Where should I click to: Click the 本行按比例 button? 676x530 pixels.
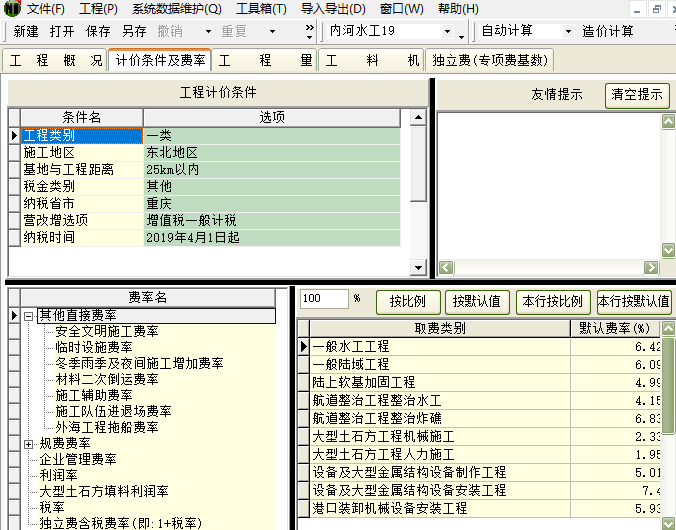[552, 301]
